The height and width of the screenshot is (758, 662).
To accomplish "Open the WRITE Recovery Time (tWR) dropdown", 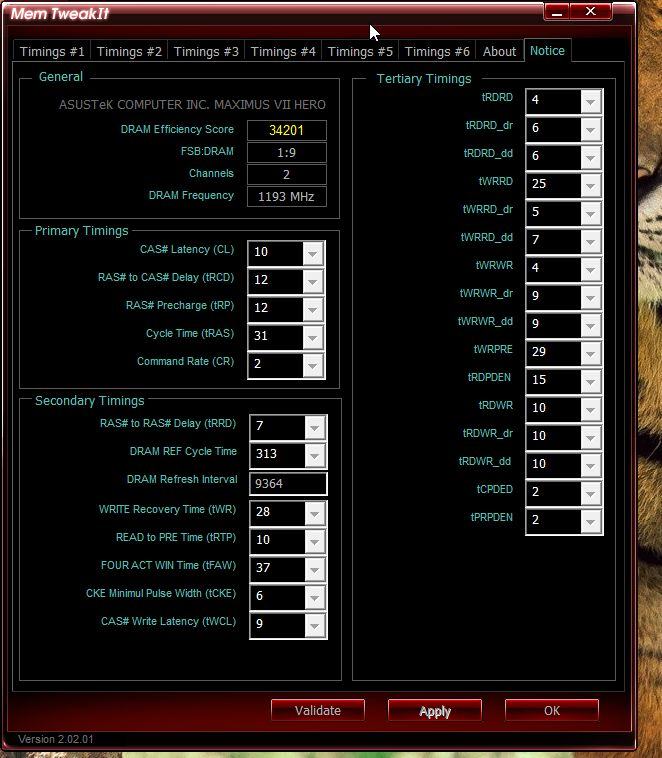I will (314, 513).
